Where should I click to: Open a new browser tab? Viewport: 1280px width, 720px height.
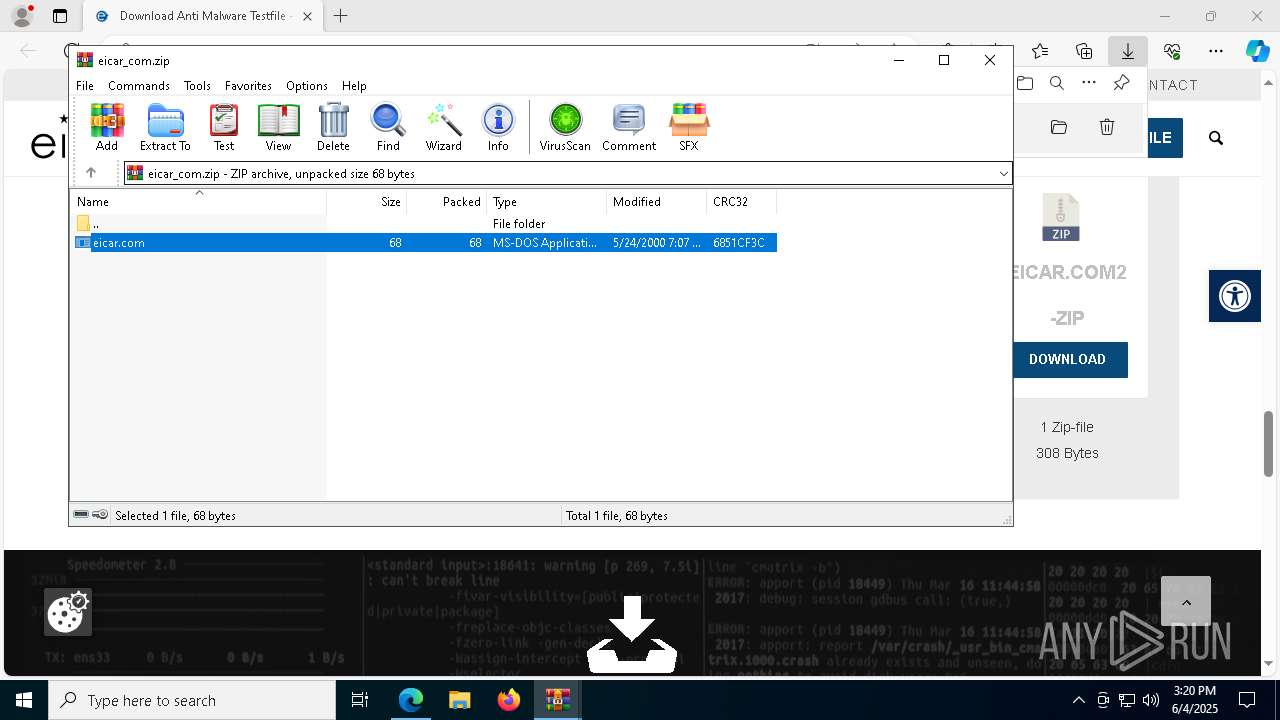[341, 16]
